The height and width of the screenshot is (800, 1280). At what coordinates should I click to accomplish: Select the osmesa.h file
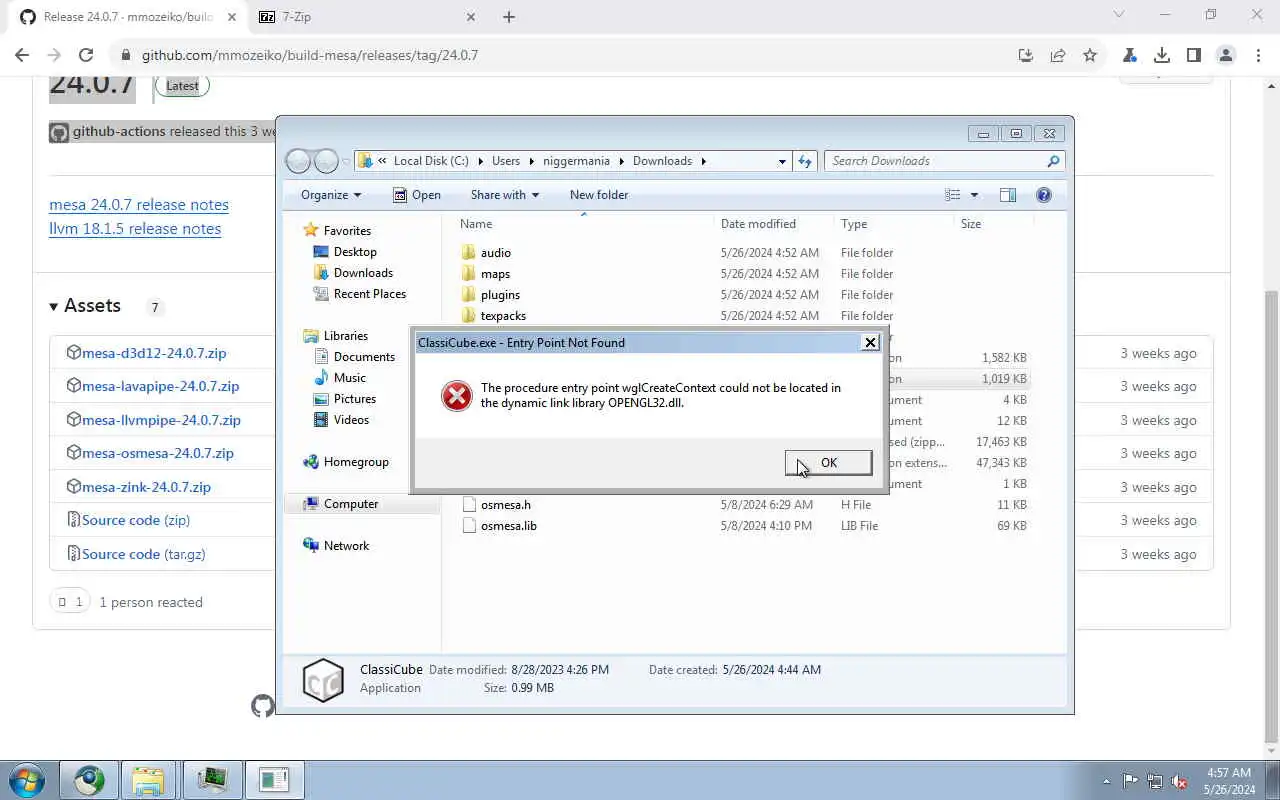505,505
